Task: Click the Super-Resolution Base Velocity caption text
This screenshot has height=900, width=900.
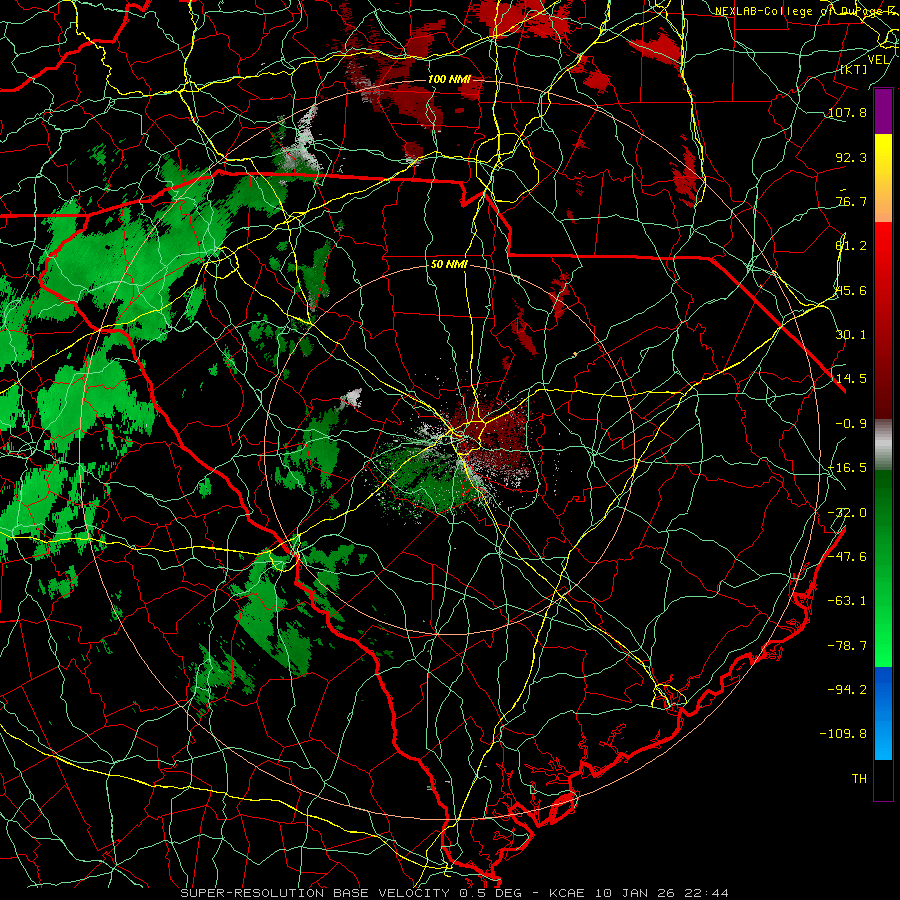Action: pos(455,893)
